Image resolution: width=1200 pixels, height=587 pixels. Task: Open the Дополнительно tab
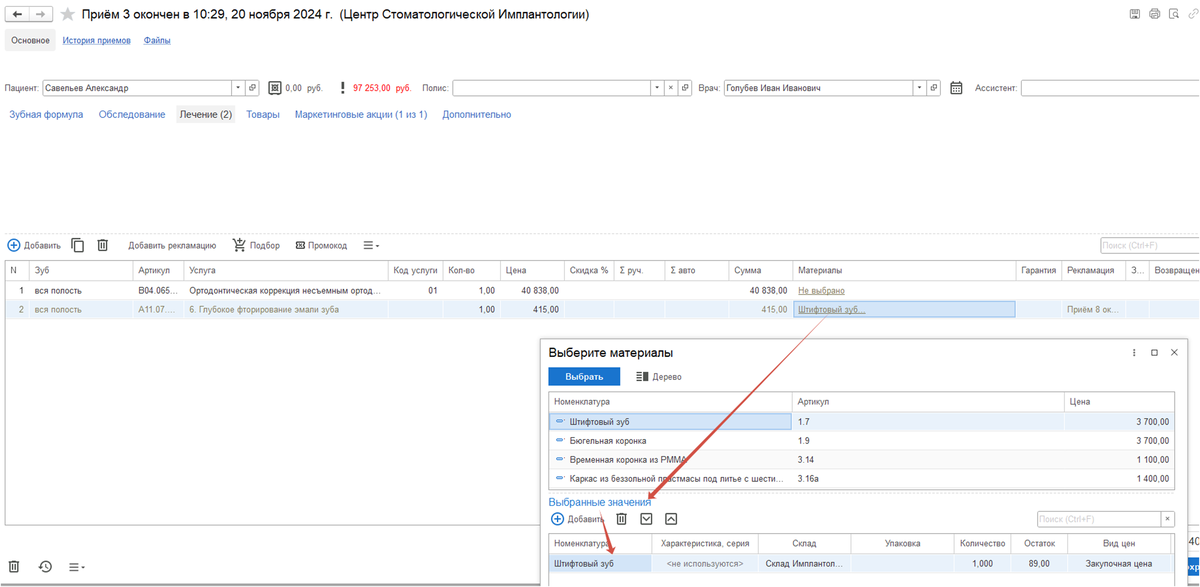(x=477, y=115)
